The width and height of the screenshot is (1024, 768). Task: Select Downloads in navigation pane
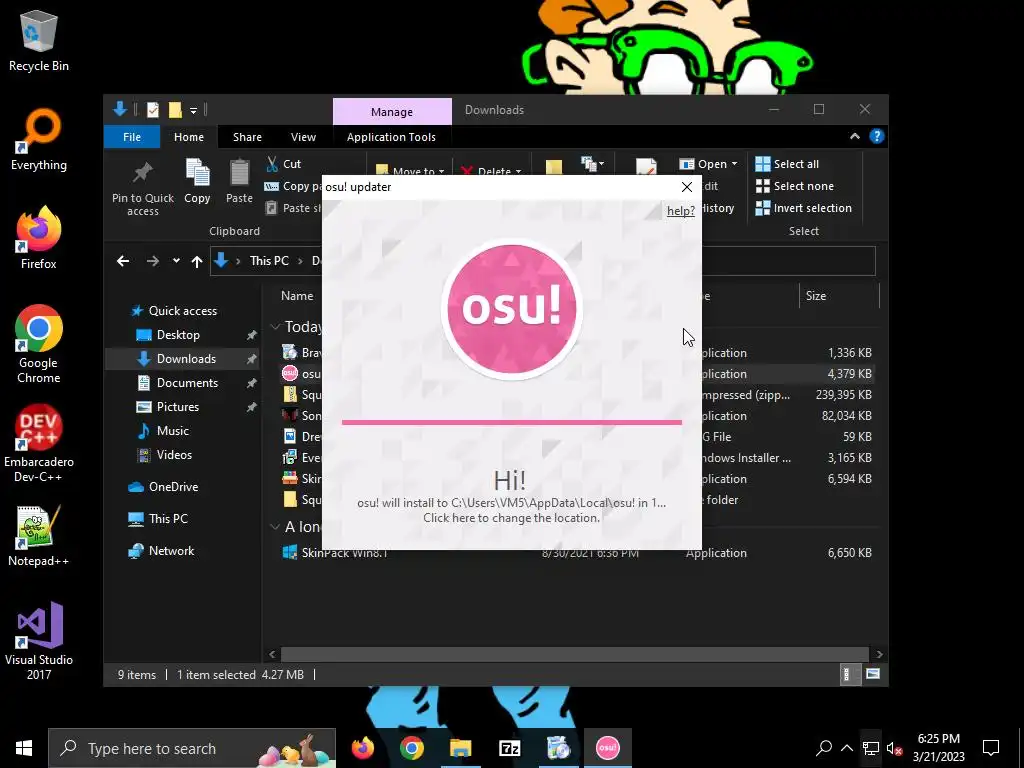[182, 359]
